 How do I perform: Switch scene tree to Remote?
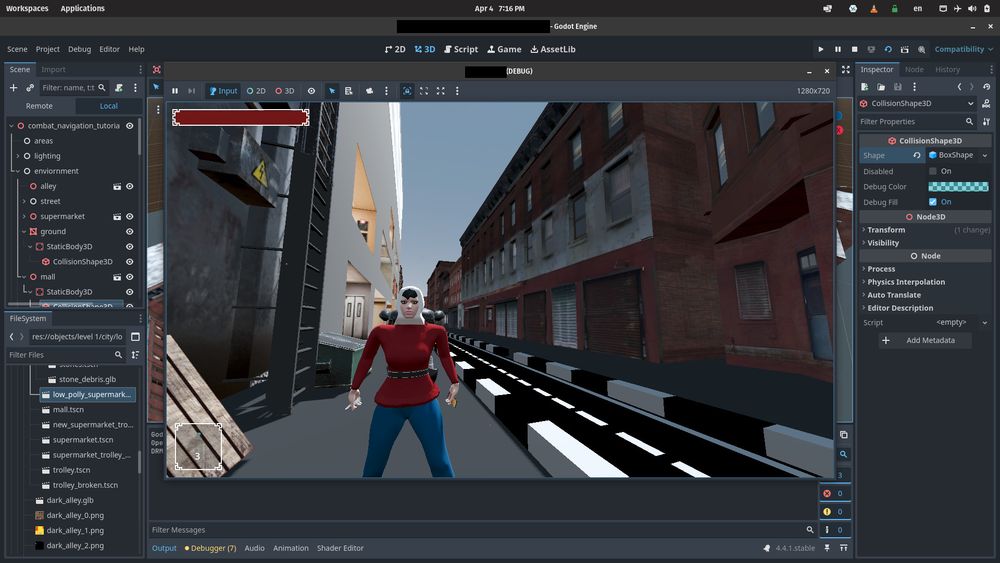pos(40,106)
